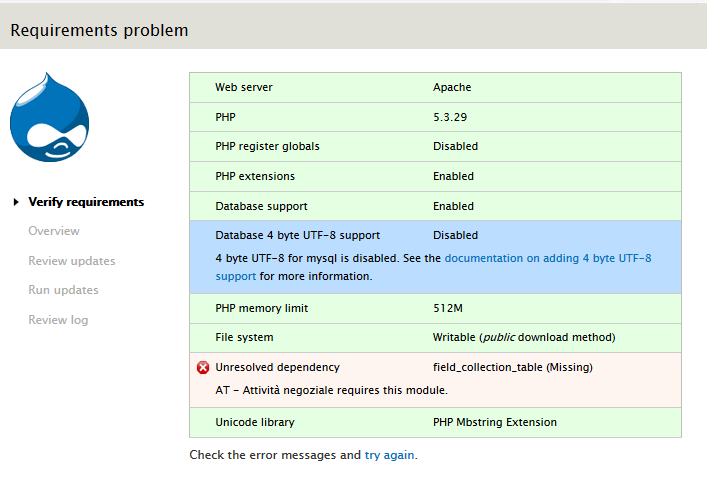Click the 'PHP extensions' label
This screenshot has height=499, width=707.
click(x=255, y=176)
